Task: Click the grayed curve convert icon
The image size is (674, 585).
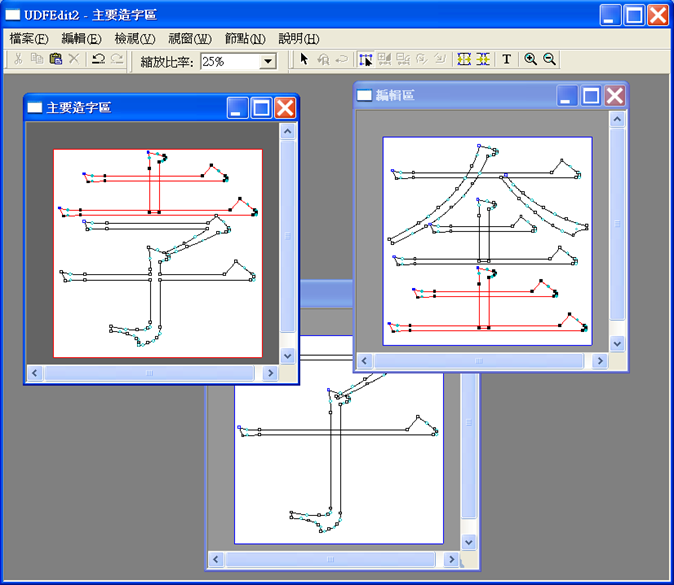Action: point(422,59)
